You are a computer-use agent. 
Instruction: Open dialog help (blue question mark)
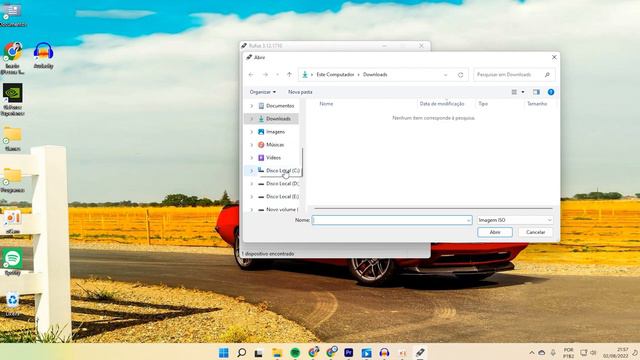(551, 92)
